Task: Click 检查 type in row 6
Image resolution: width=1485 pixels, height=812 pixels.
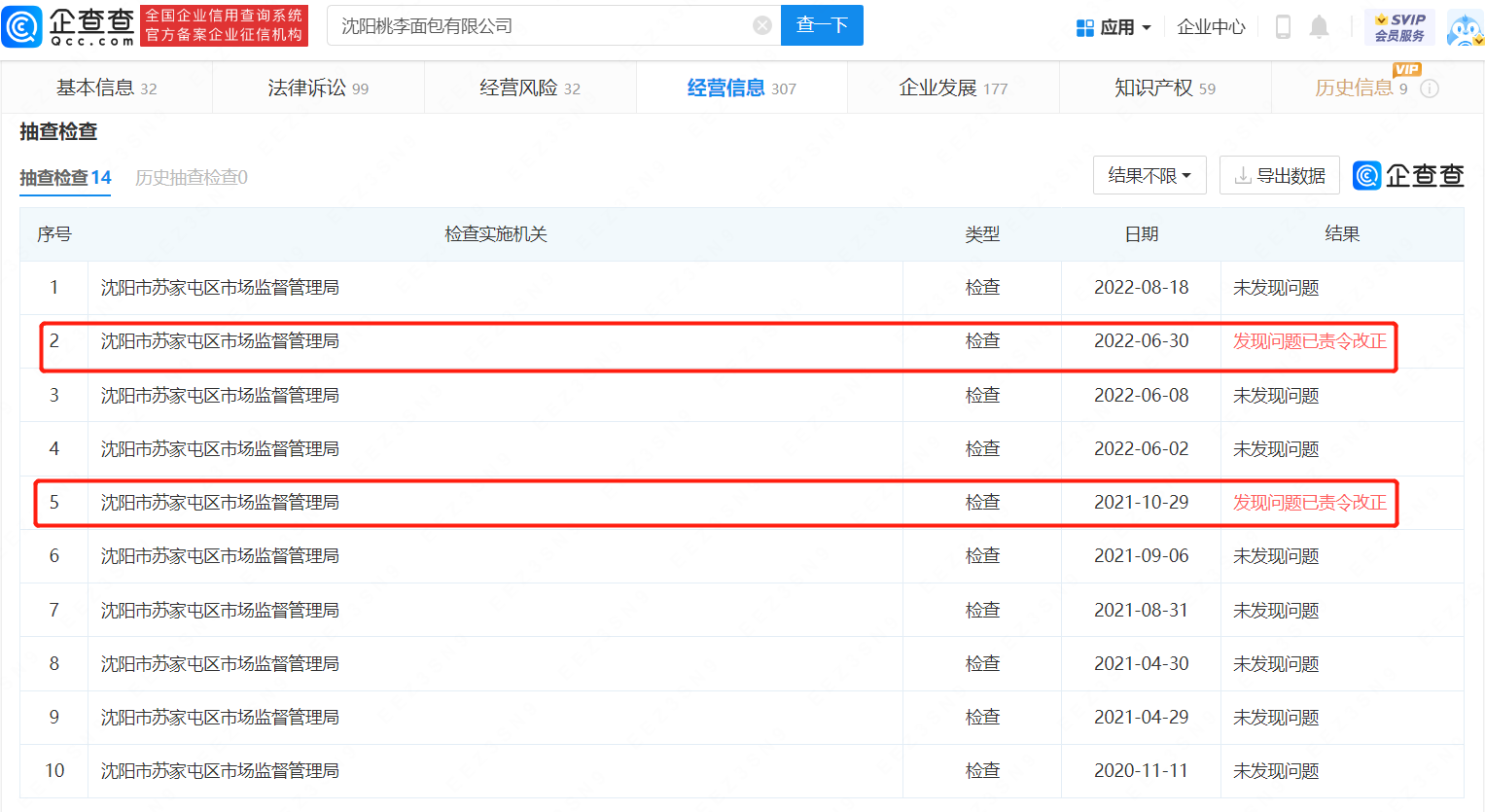Action: point(982,556)
